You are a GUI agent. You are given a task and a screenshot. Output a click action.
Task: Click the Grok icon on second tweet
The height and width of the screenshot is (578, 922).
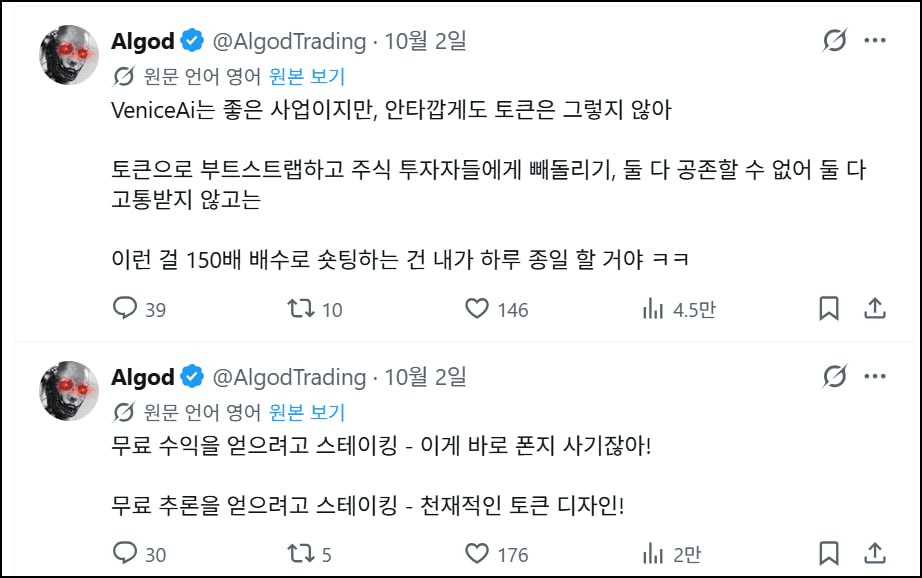[x=834, y=376]
